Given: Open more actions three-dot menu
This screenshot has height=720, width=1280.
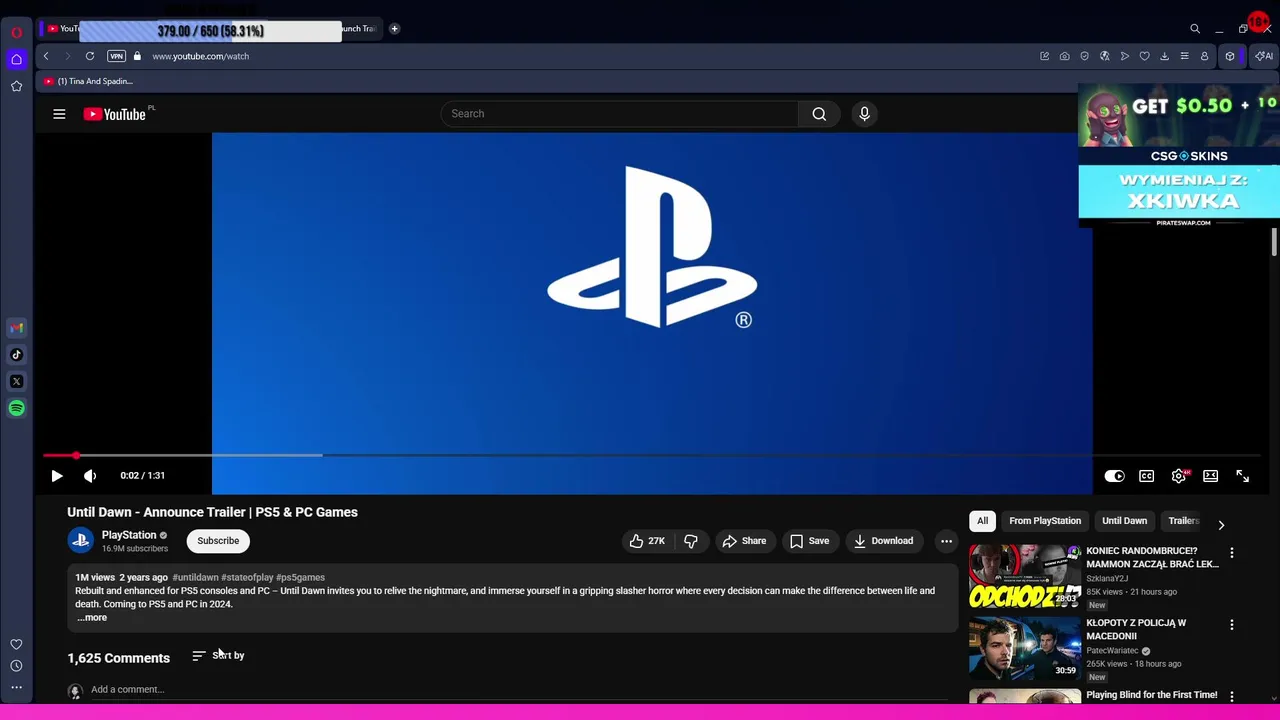Looking at the screenshot, I should (x=946, y=541).
